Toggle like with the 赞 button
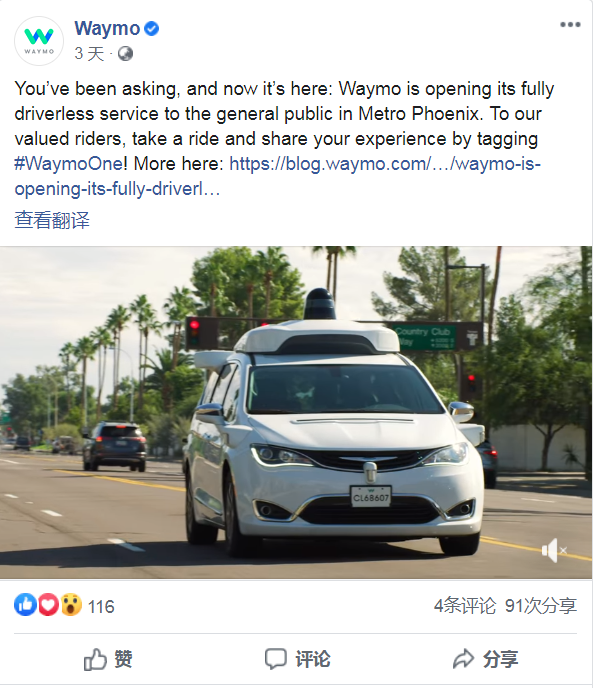 tap(108, 659)
